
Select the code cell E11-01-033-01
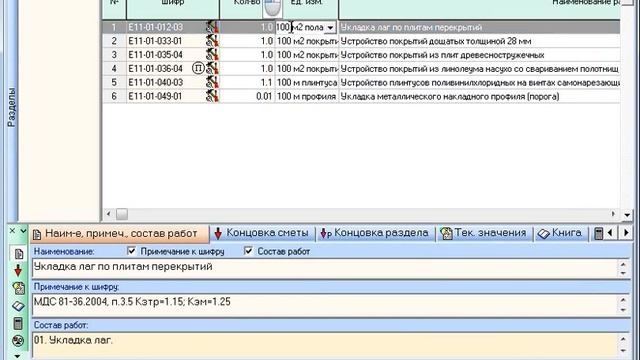[x=156, y=41]
